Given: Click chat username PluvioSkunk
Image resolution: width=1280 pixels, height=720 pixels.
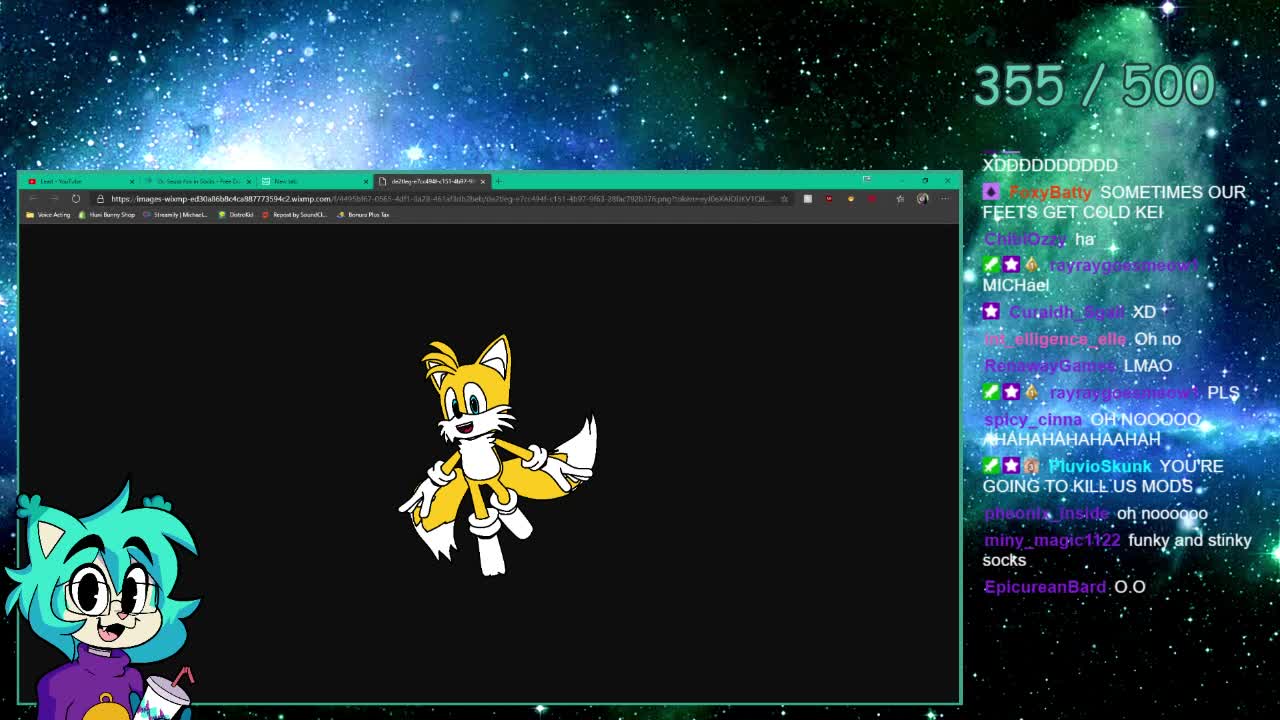Looking at the screenshot, I should tap(1100, 466).
